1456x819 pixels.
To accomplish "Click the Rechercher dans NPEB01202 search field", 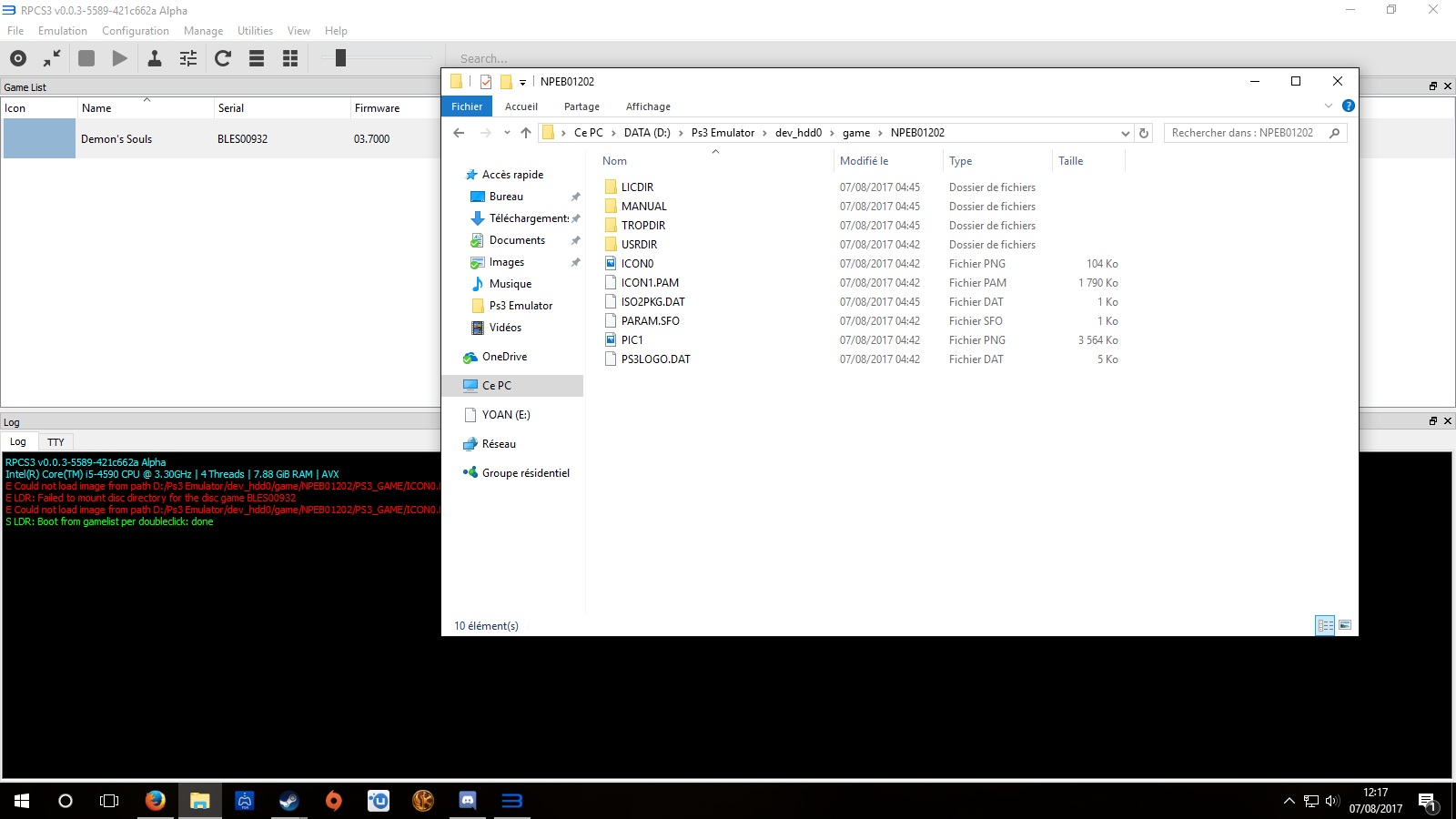I will 1245,133.
